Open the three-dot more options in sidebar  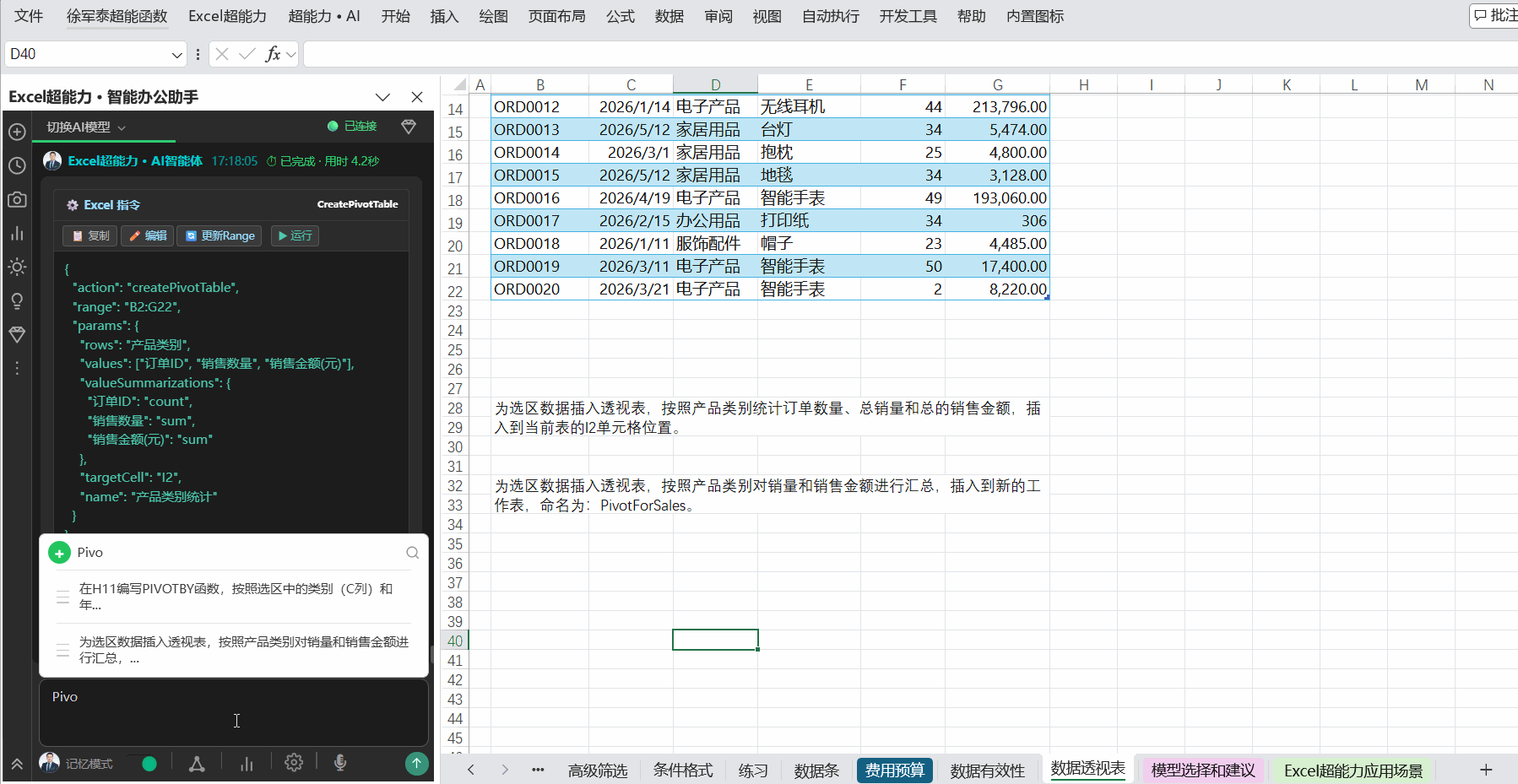17,369
